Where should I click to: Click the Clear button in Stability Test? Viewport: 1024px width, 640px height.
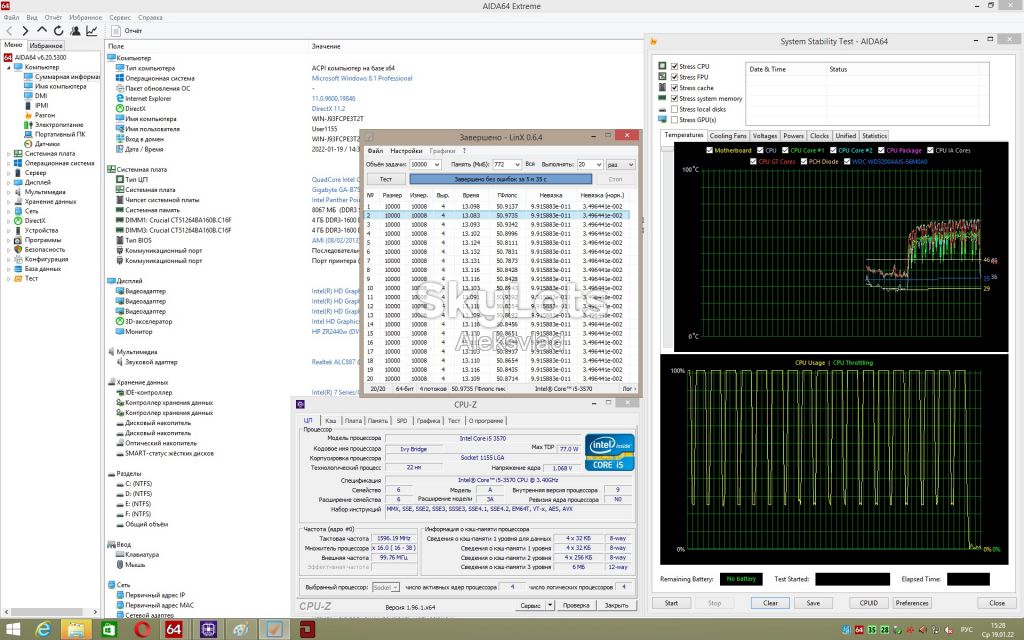pyautogui.click(x=771, y=603)
